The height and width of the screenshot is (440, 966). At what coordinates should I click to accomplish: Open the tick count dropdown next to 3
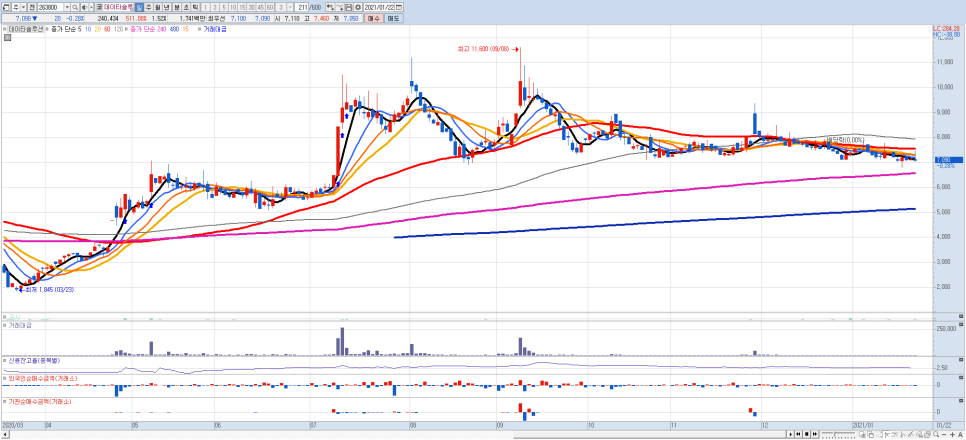click(x=290, y=7)
